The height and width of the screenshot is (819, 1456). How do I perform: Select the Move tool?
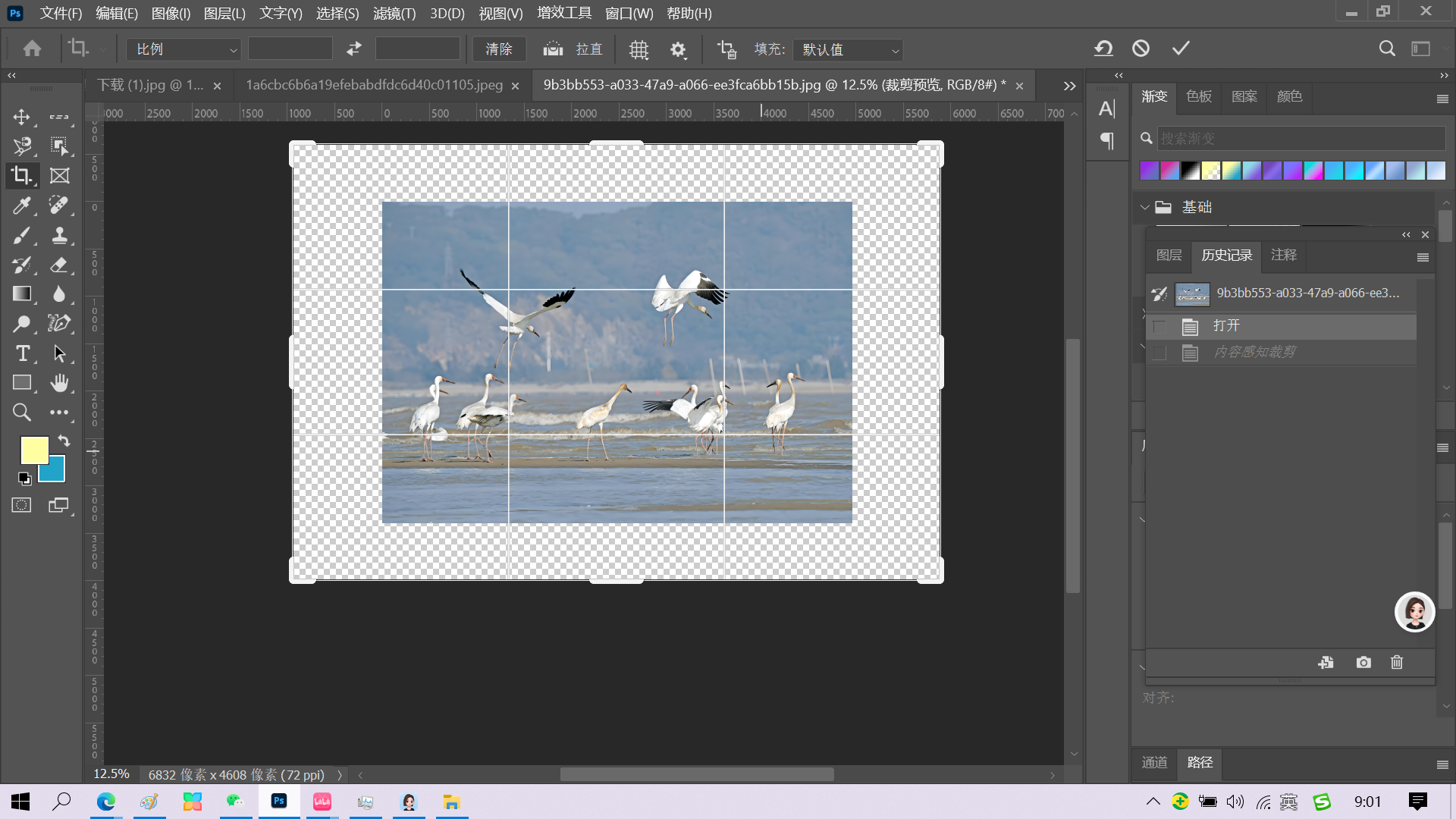(21, 117)
